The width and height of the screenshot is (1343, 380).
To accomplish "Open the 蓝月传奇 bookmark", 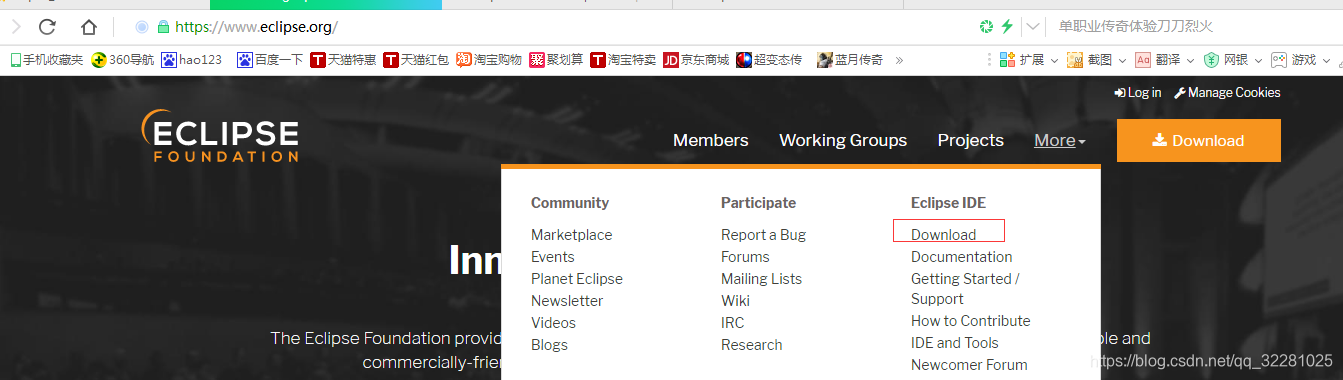I will (x=850, y=60).
